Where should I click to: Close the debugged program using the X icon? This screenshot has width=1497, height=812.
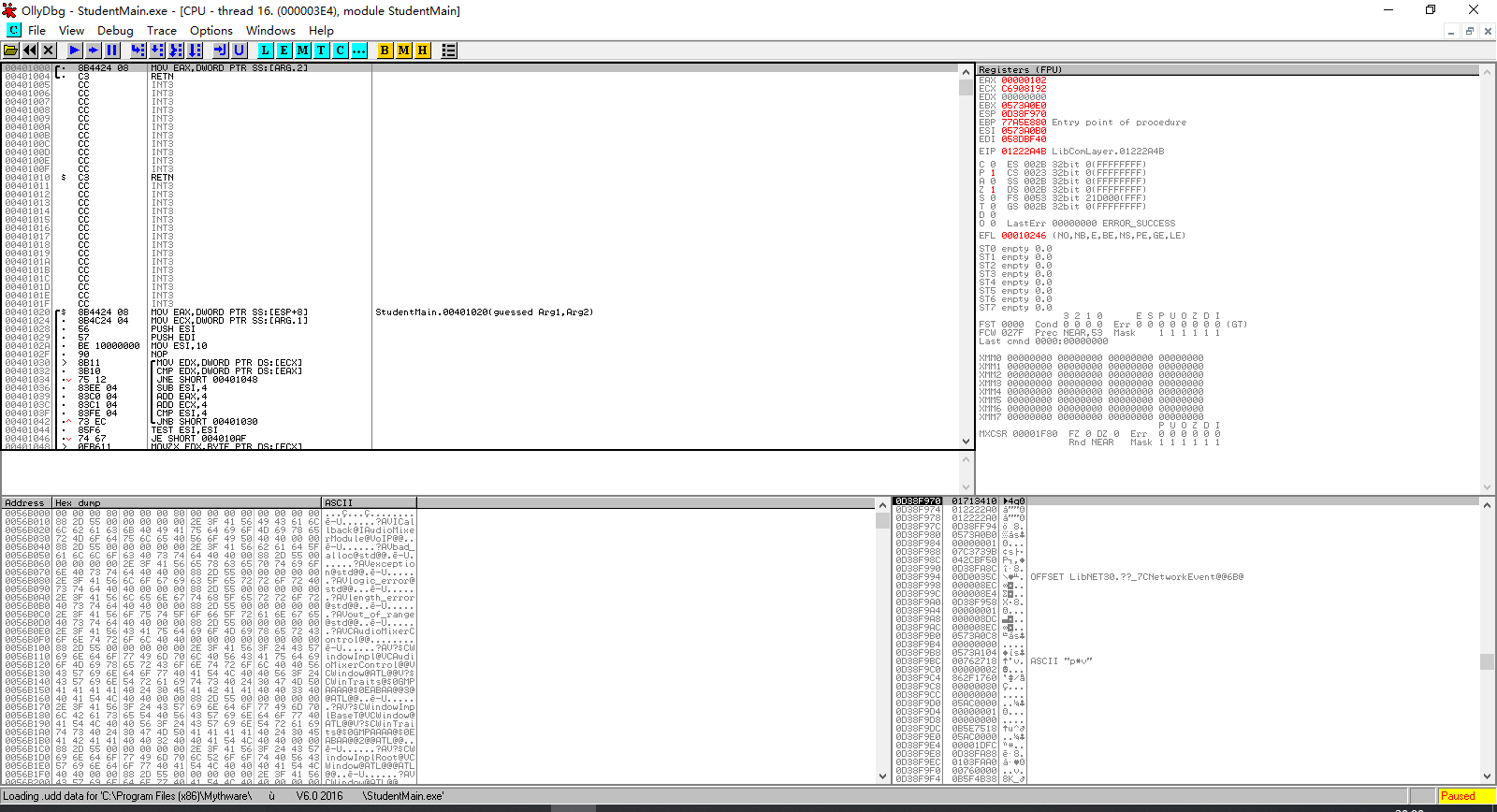coord(49,51)
